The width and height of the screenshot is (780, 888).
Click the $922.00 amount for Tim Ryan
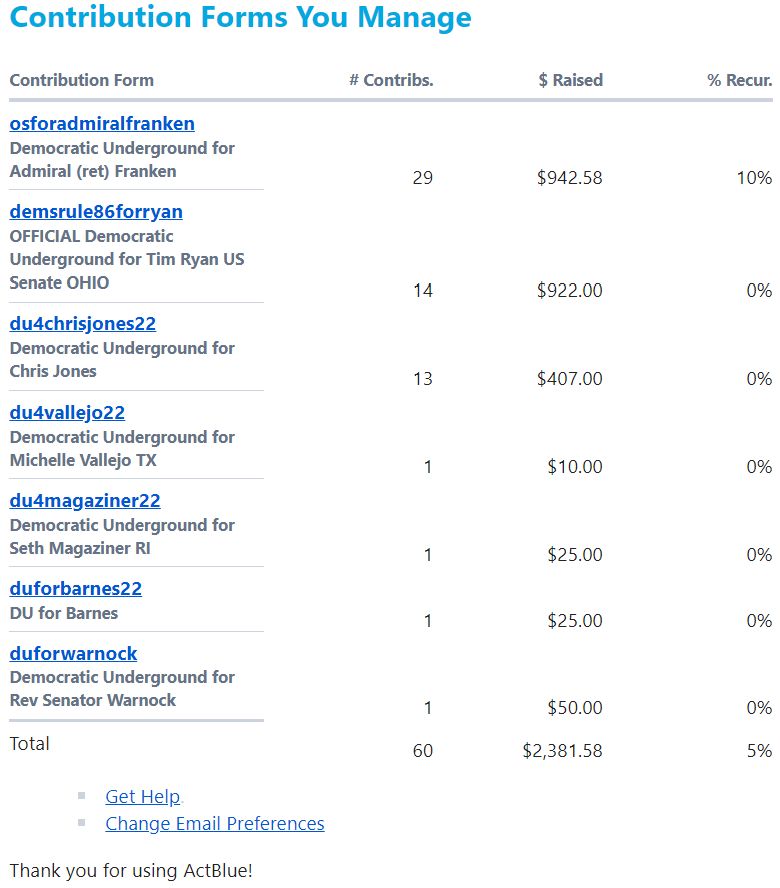[570, 291]
